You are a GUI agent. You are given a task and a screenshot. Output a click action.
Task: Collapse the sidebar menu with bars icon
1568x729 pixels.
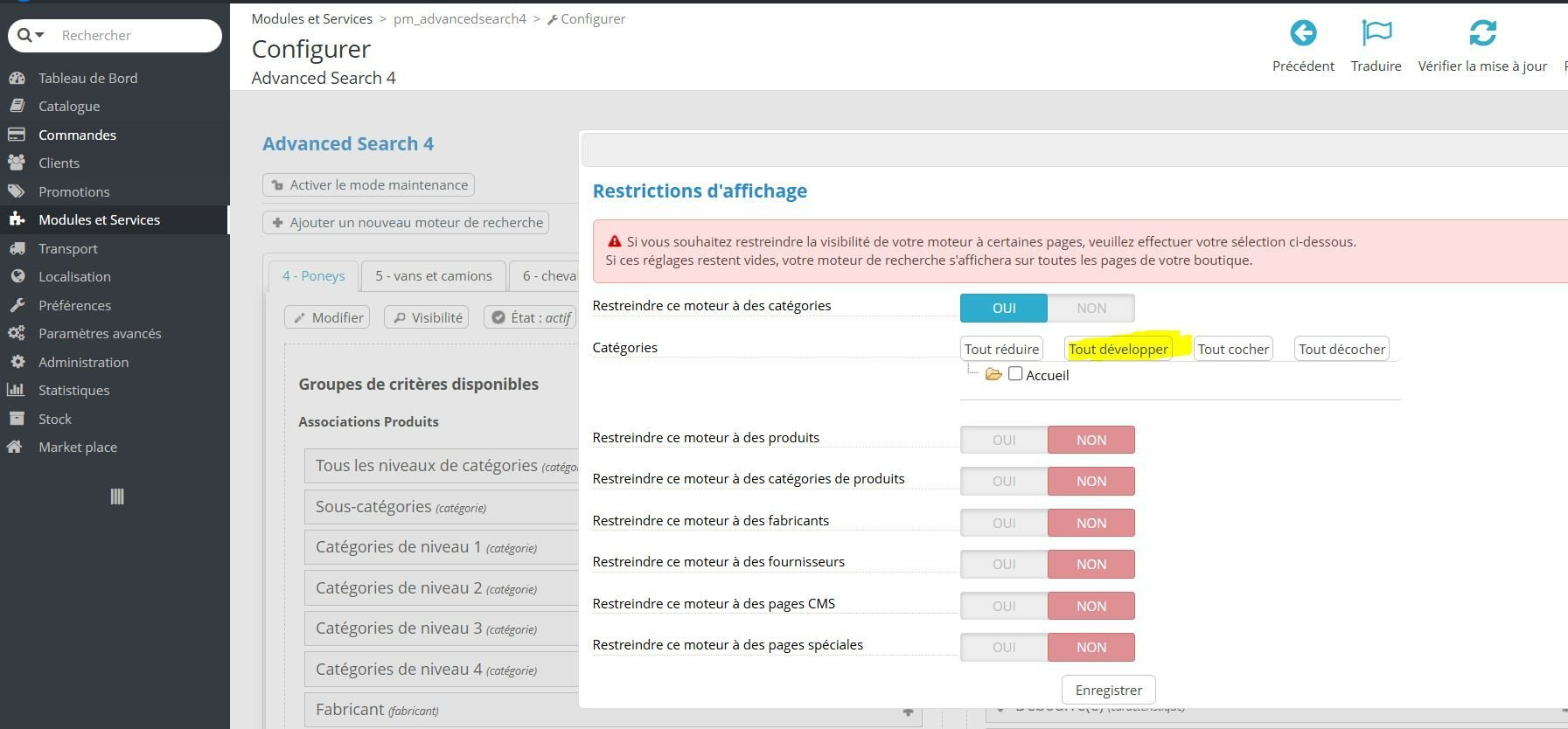pos(117,496)
